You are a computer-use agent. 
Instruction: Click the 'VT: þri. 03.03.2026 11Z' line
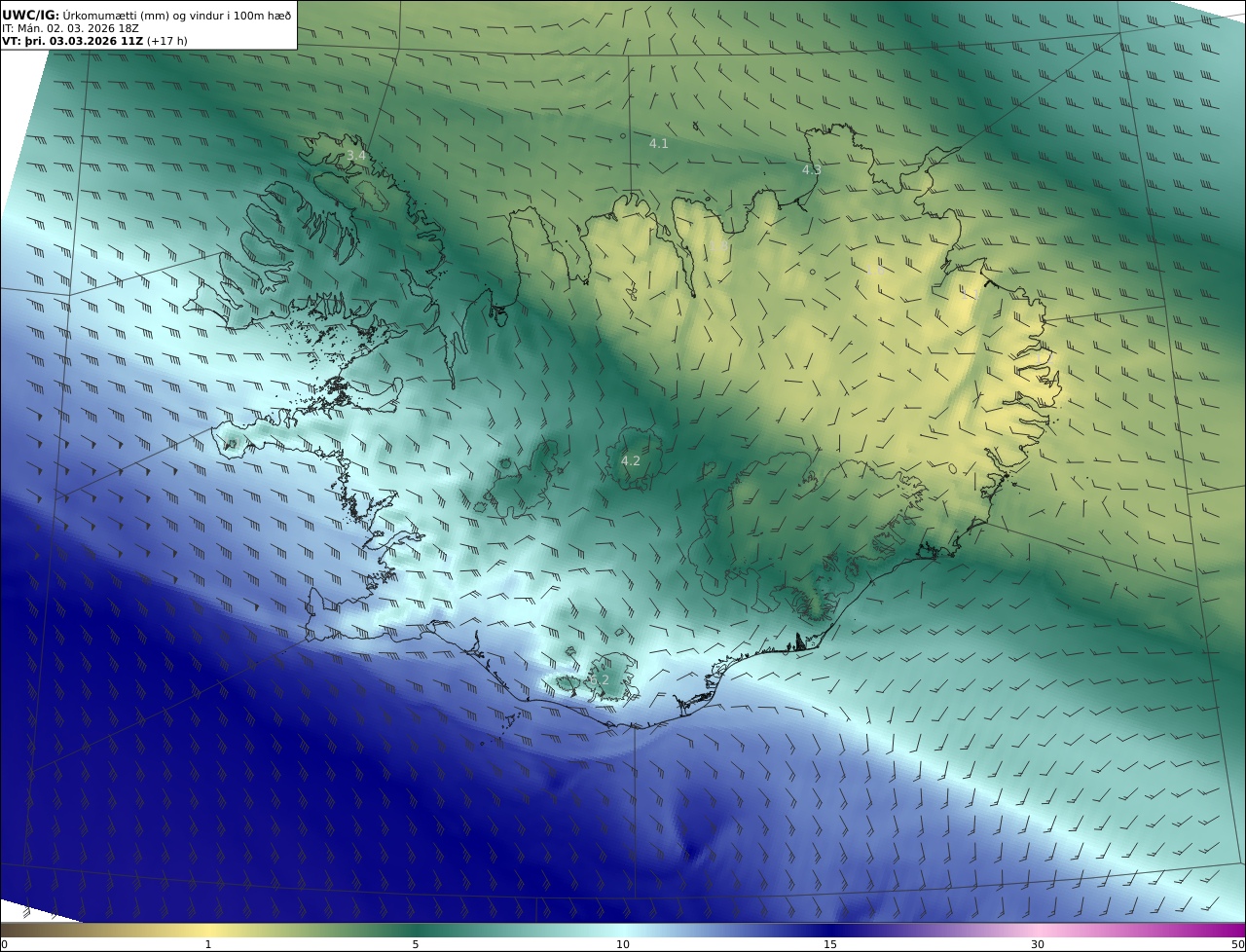coord(94,41)
